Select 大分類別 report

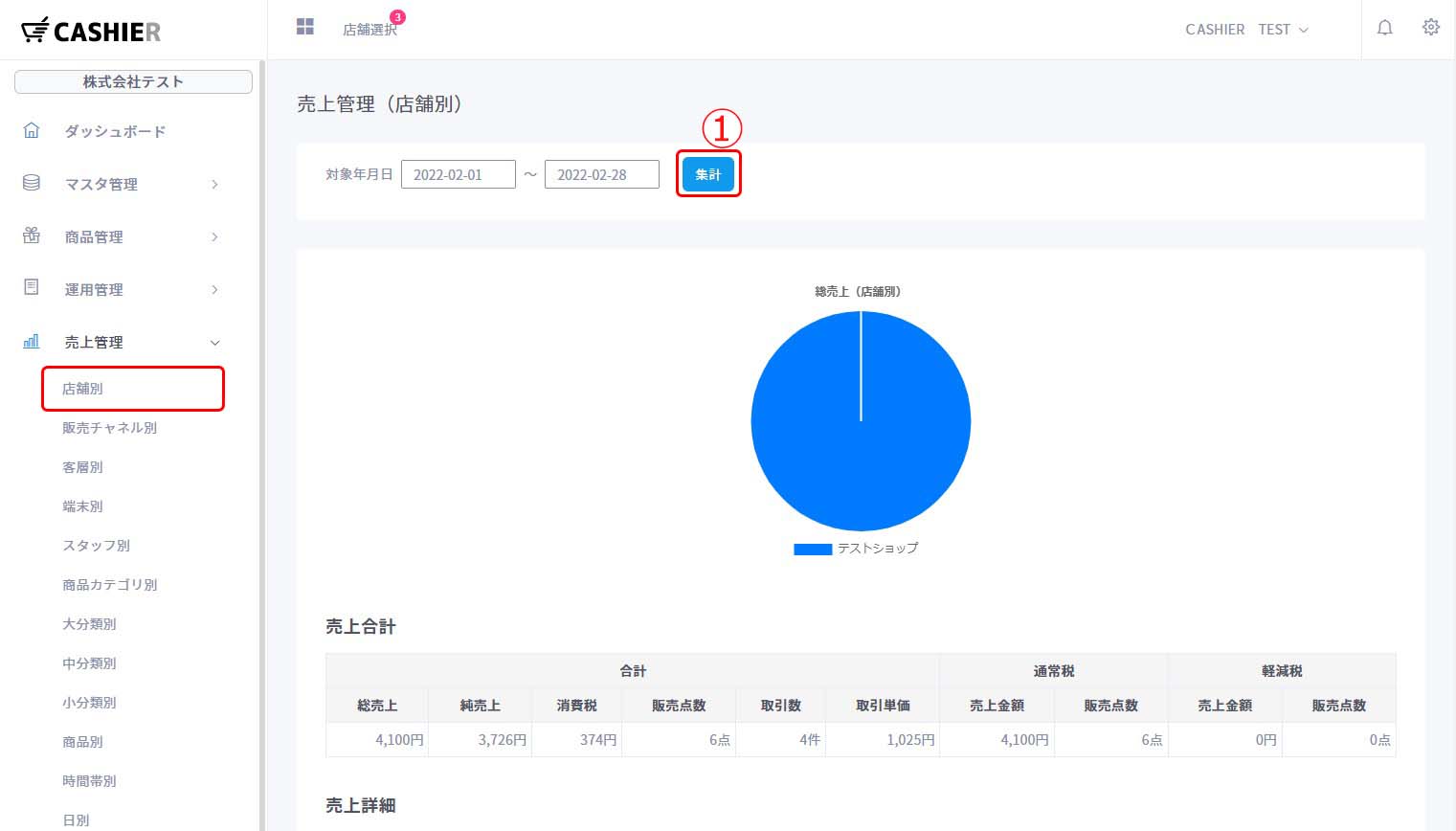click(x=89, y=624)
